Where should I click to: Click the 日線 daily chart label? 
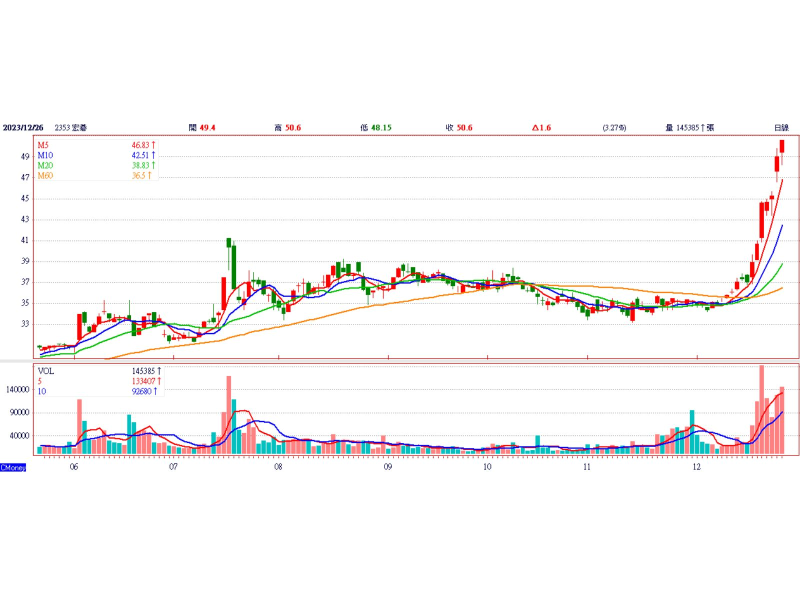coord(781,128)
